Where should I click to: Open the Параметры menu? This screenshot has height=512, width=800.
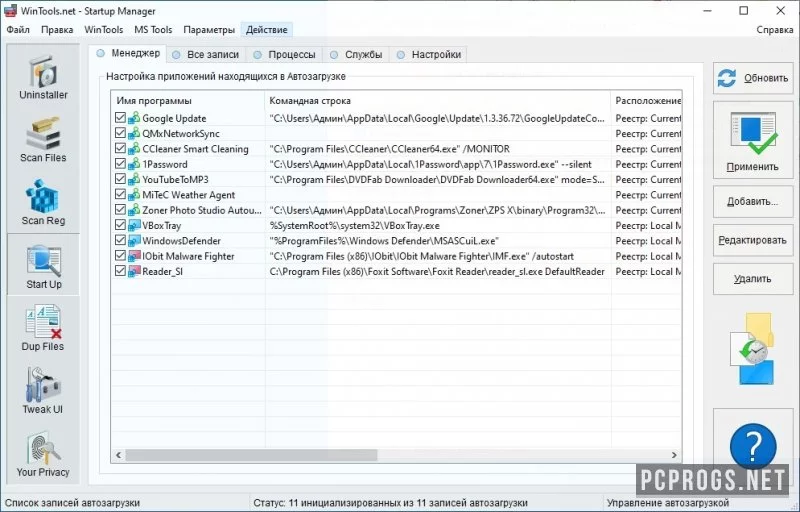[x=209, y=30]
